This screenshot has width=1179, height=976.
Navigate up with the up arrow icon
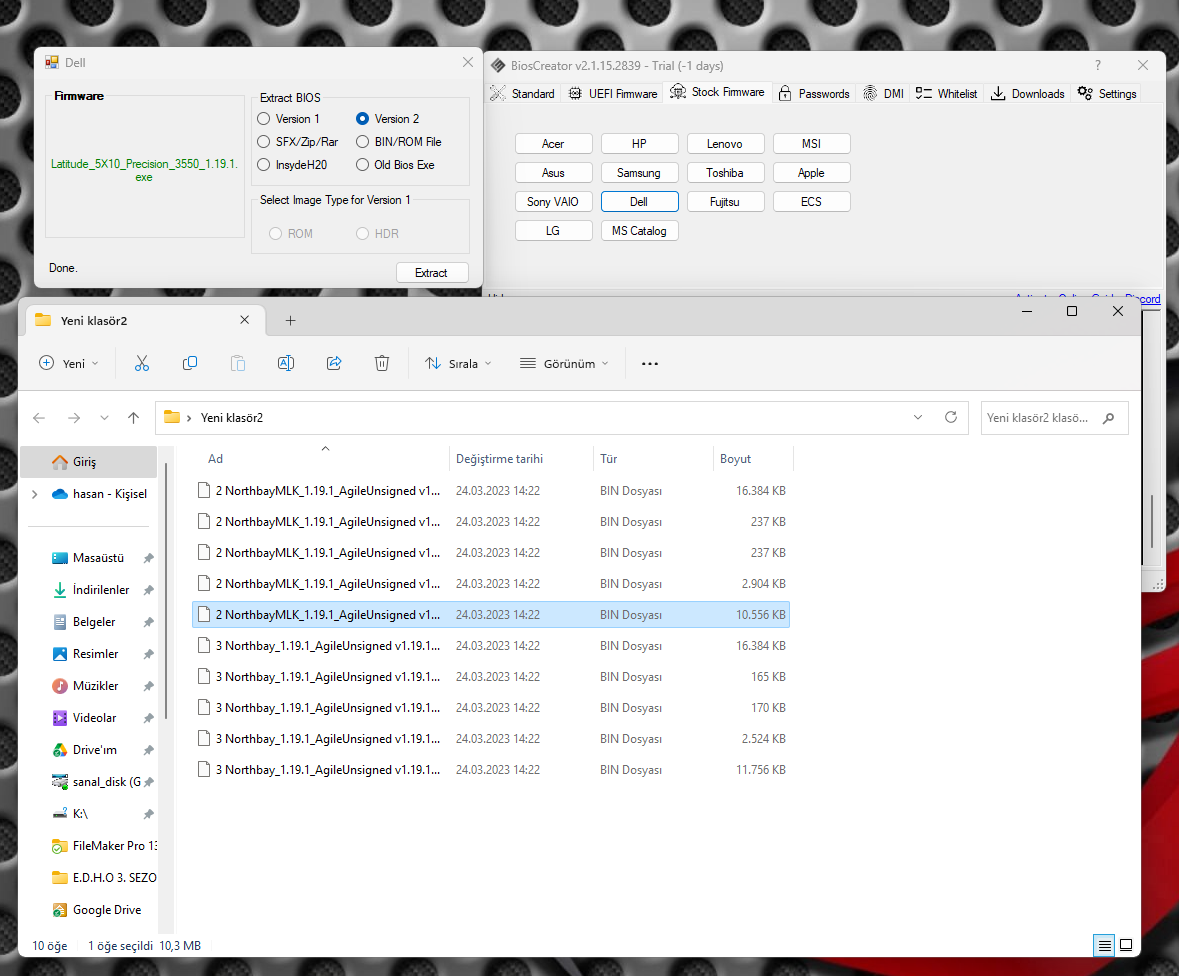coord(134,418)
